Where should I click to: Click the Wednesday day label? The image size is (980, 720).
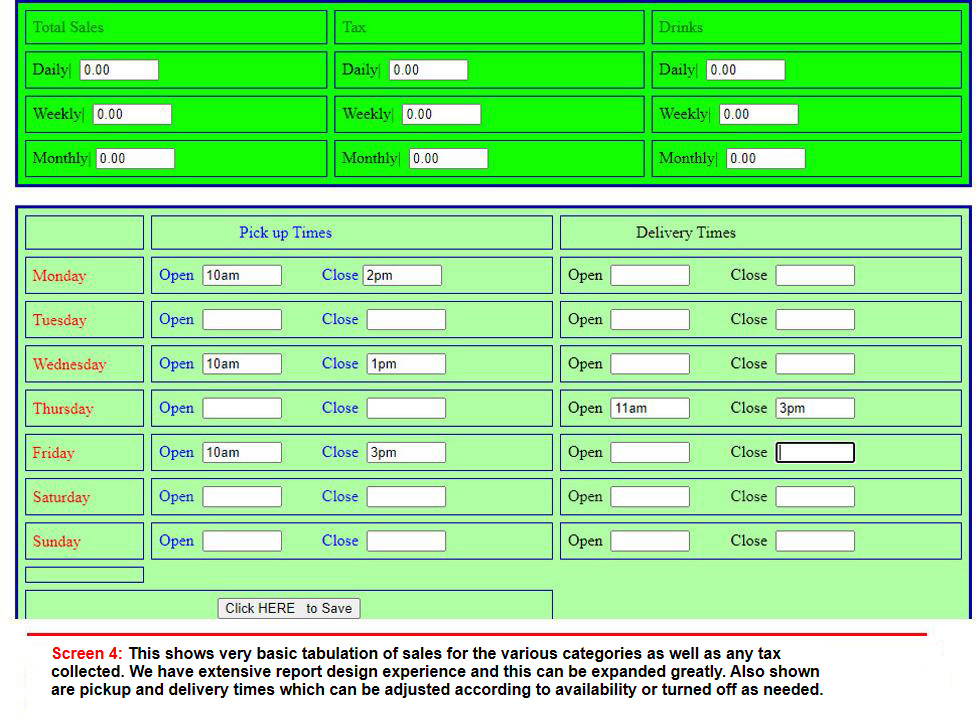pos(69,364)
